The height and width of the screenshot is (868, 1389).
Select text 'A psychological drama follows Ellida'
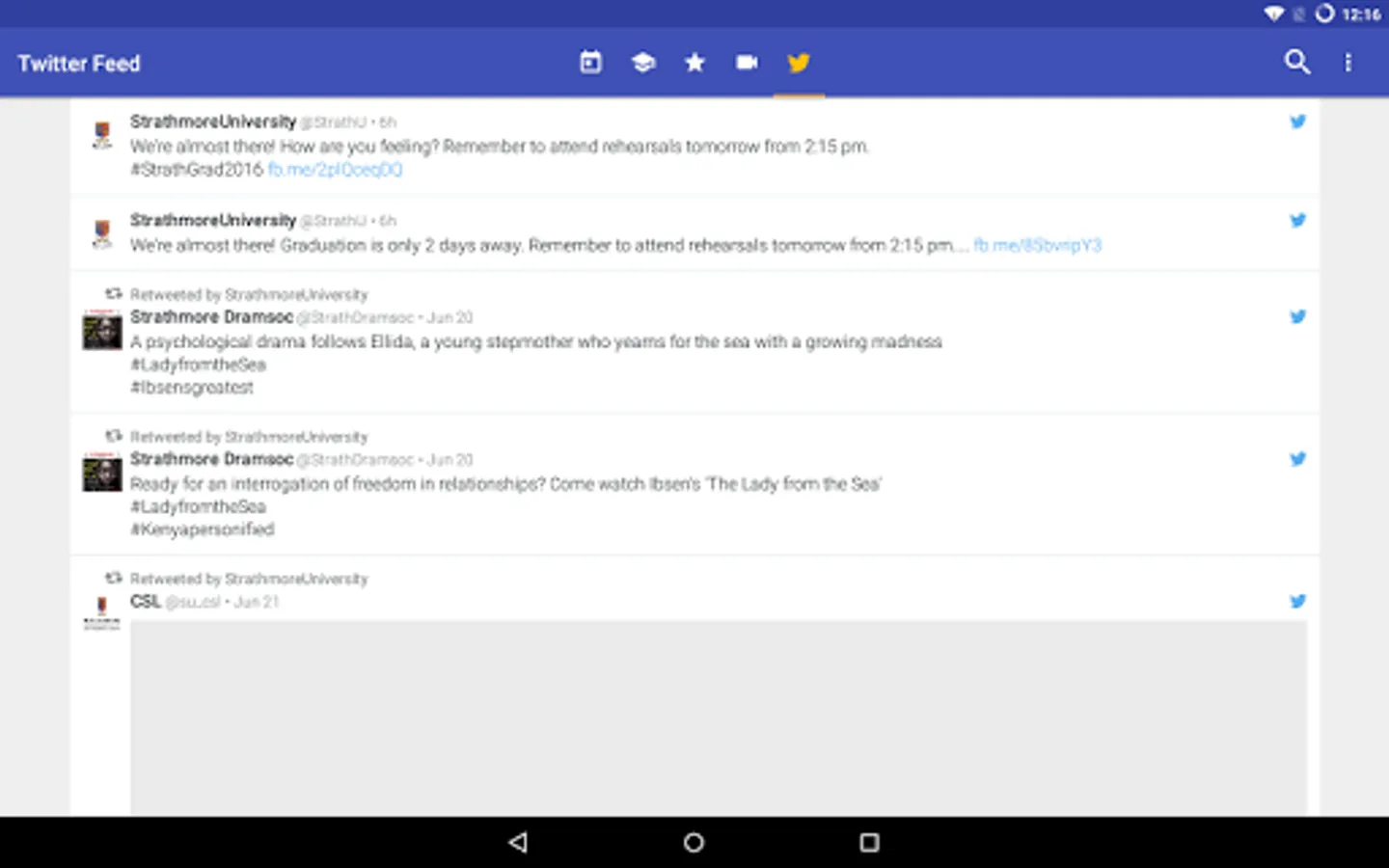pyautogui.click(x=272, y=341)
